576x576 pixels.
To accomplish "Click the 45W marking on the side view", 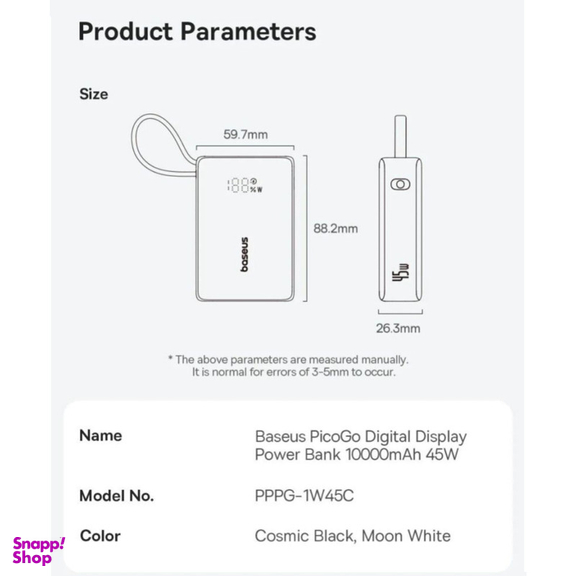I will [400, 273].
